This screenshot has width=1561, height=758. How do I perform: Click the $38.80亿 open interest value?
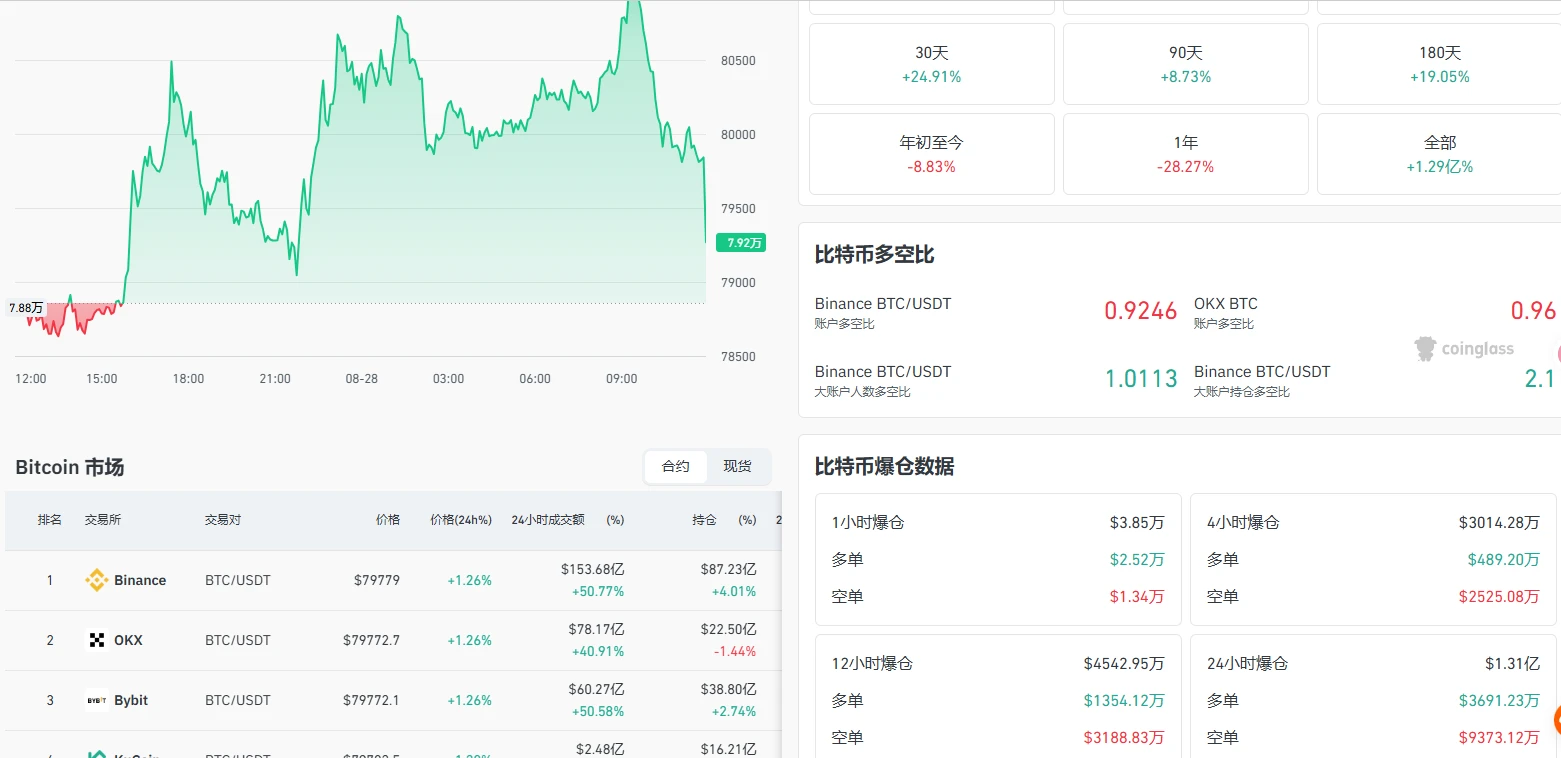[x=728, y=689]
